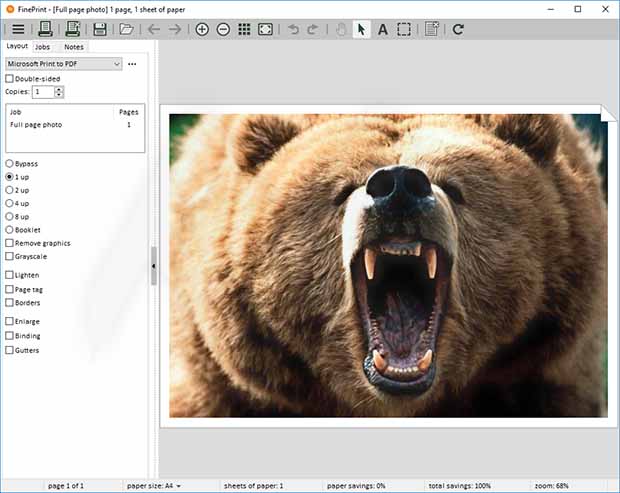
Task: Open the paper size A4 dropdown
Action: tap(154, 485)
